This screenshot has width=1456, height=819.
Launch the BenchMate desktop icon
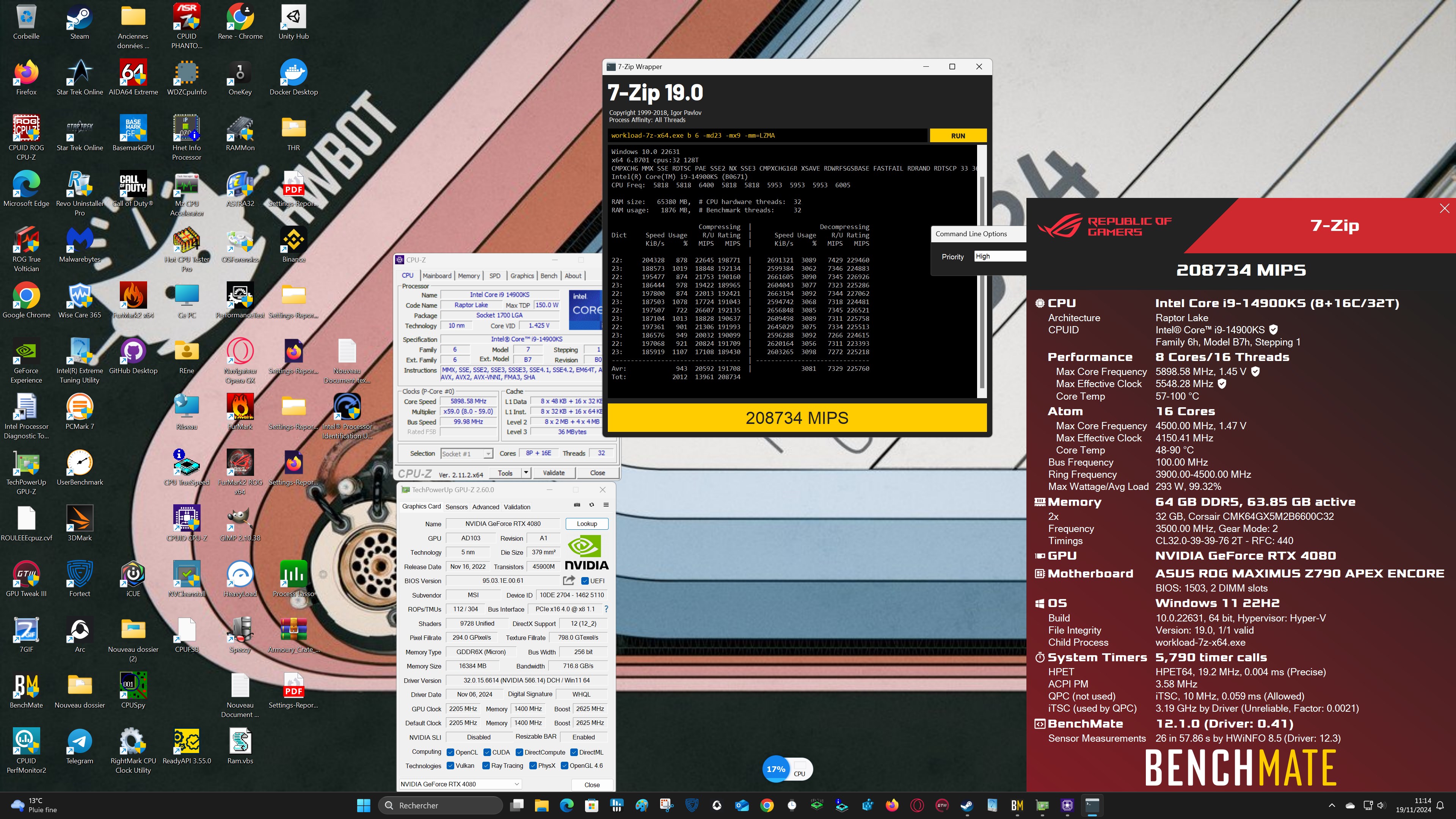pyautogui.click(x=26, y=691)
